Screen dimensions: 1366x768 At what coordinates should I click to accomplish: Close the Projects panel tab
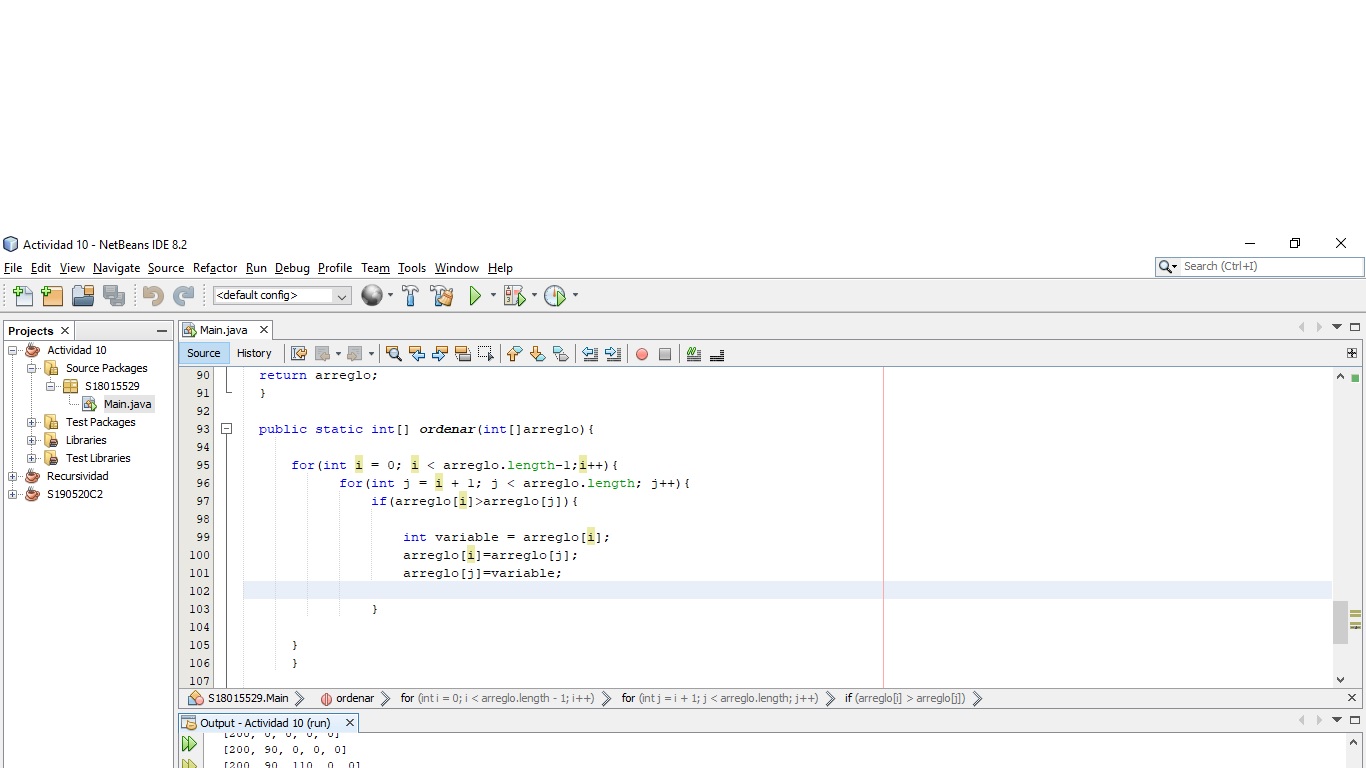[x=65, y=331]
